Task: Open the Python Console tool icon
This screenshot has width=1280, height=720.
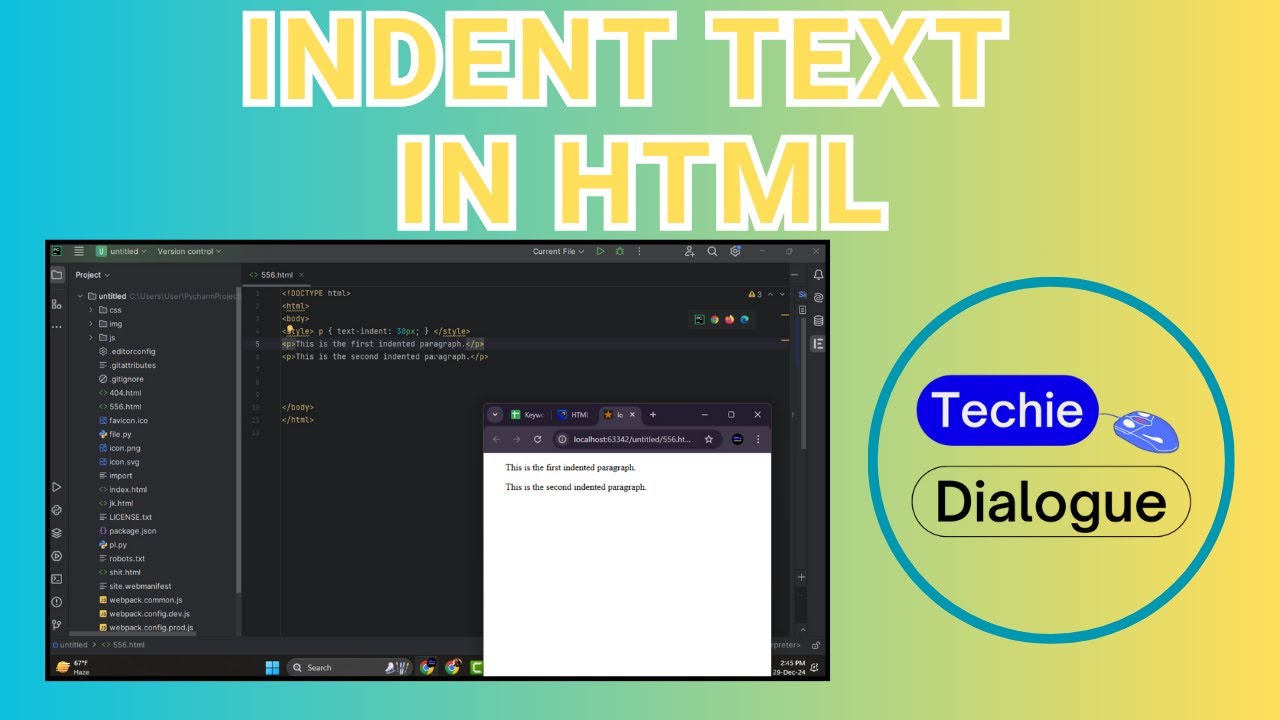Action: 57,510
